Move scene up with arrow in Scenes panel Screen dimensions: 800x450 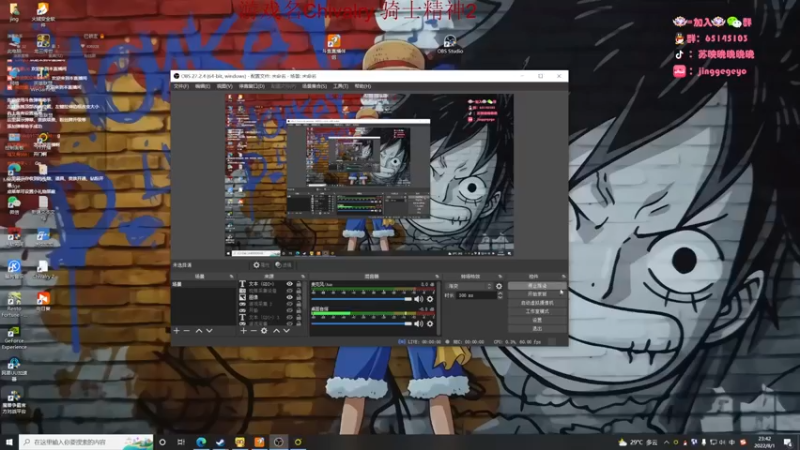click(x=199, y=331)
